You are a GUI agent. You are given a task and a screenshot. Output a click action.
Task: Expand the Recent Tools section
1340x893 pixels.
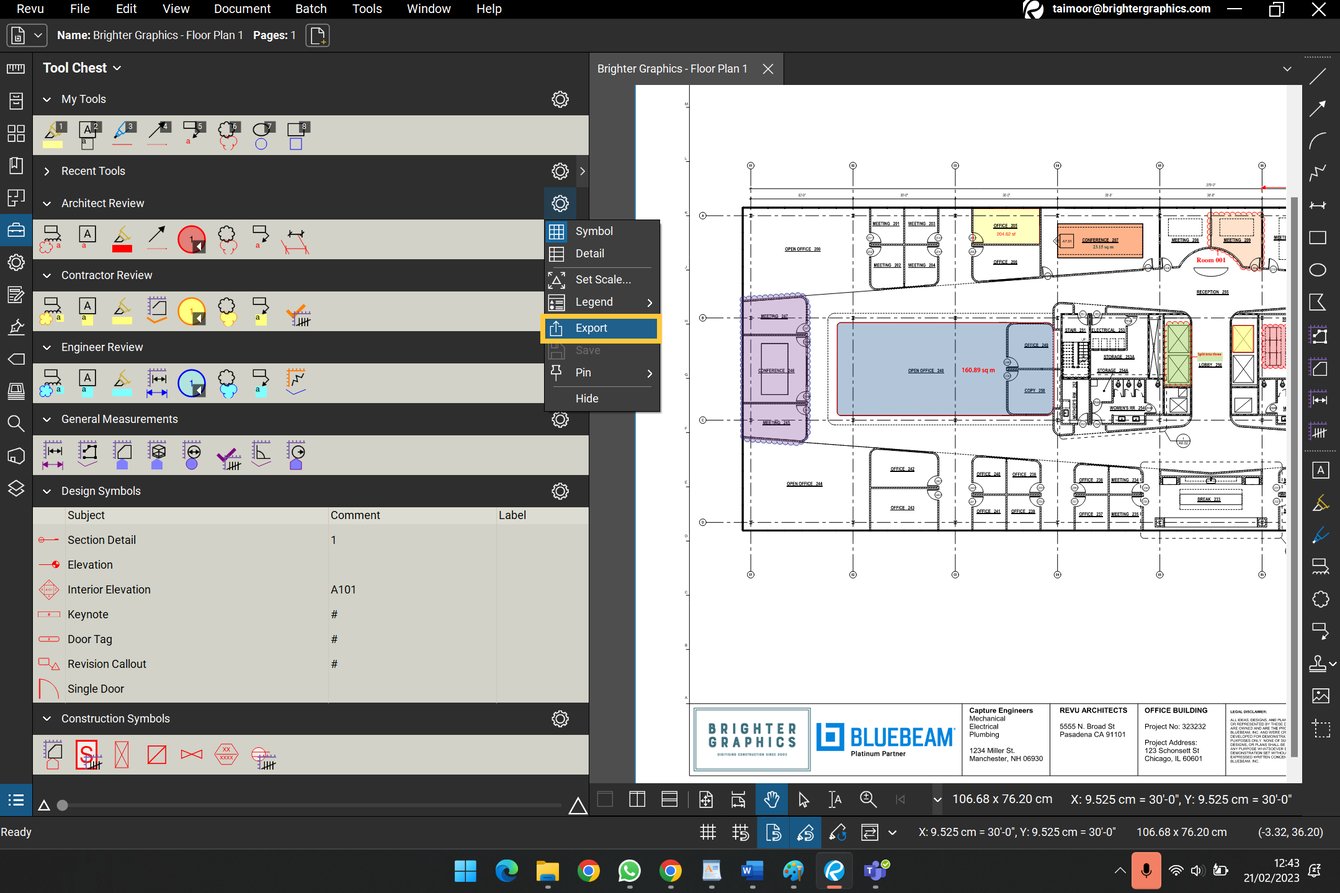(x=46, y=171)
